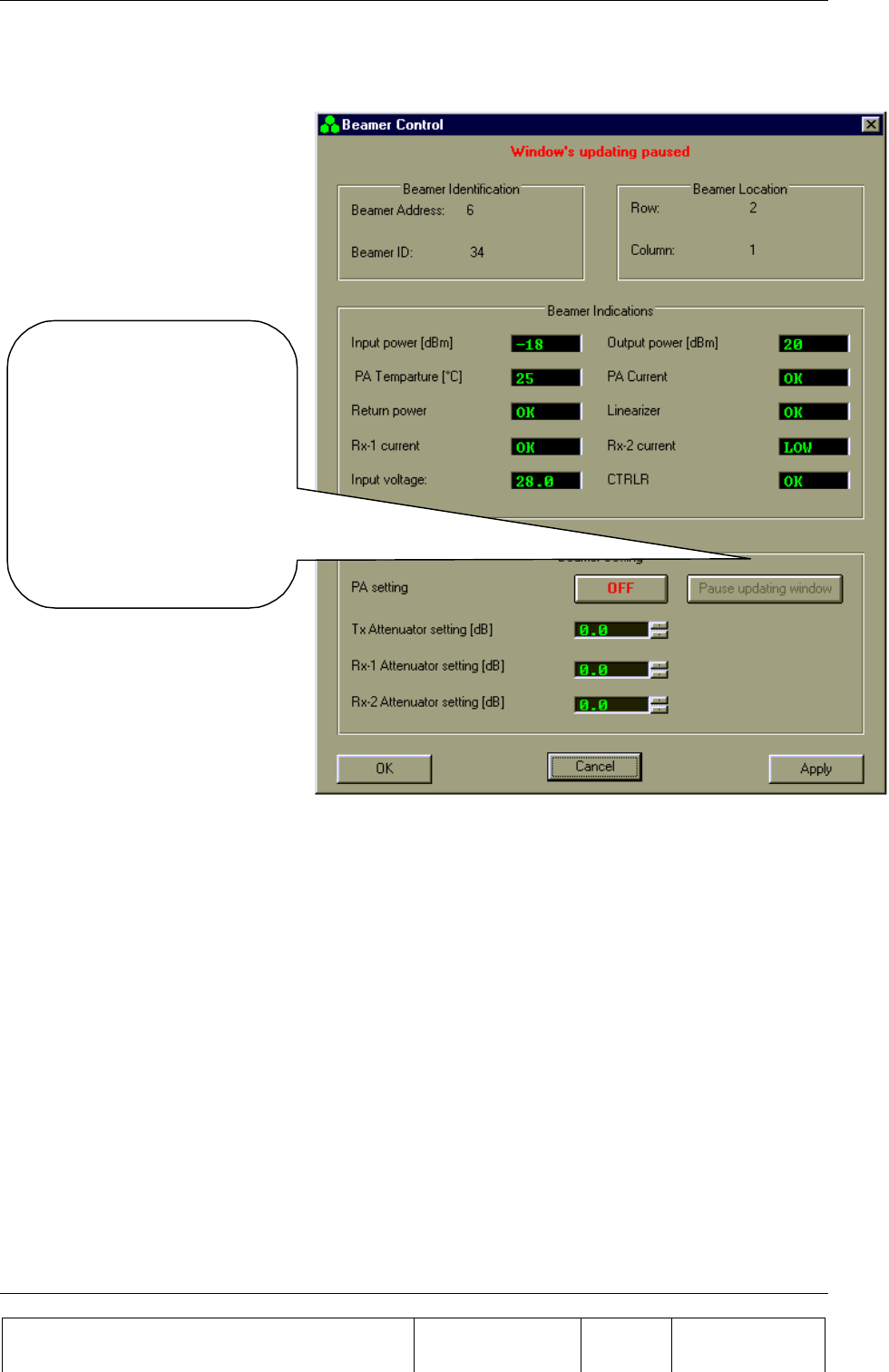This screenshot has height=1372, width=889.
Task: Select the Rx-1 Attenuator setting value field
Action: [612, 670]
